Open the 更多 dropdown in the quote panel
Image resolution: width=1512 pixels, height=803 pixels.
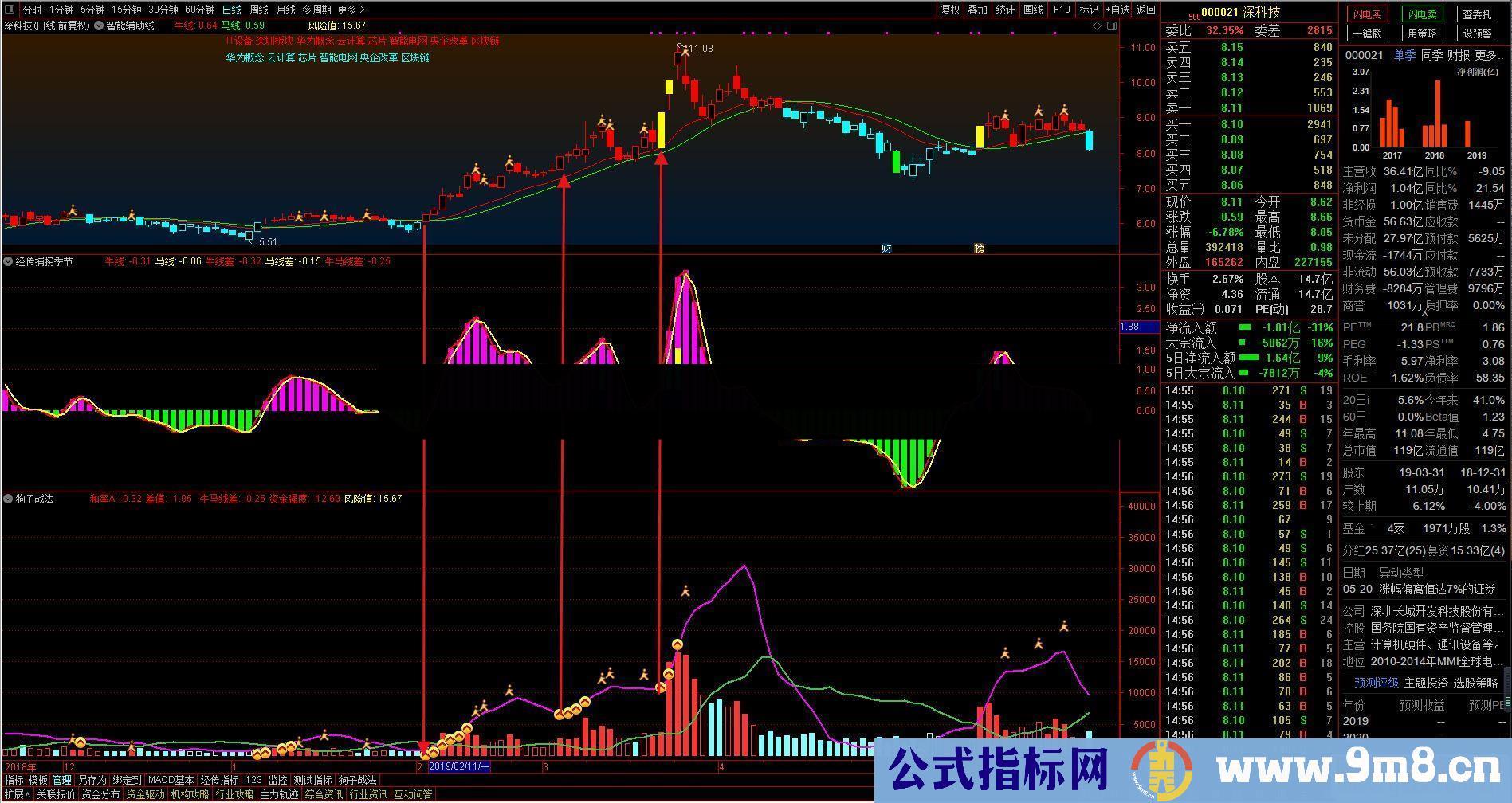tap(1485, 55)
